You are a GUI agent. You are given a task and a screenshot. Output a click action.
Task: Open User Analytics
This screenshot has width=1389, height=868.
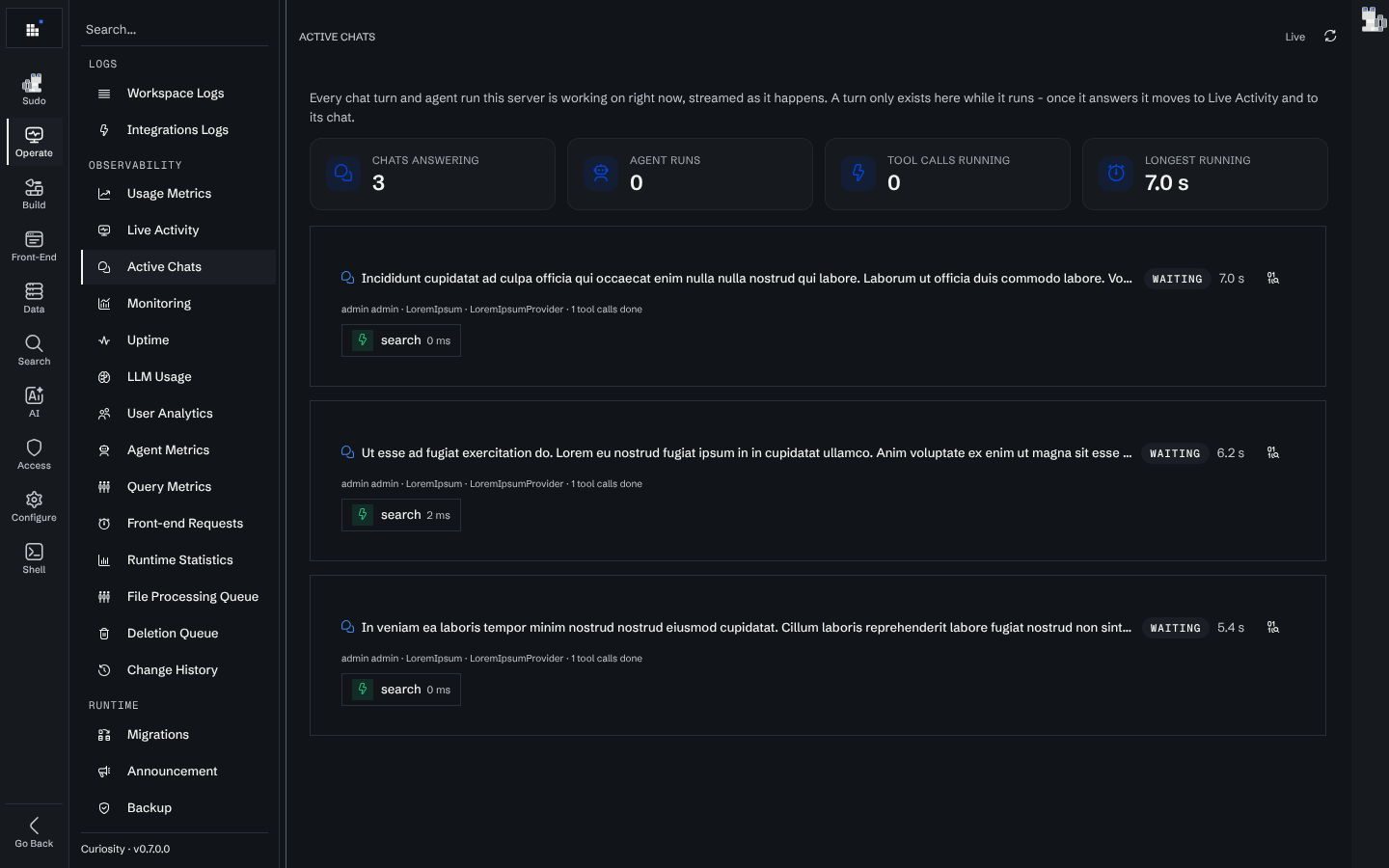178,414
